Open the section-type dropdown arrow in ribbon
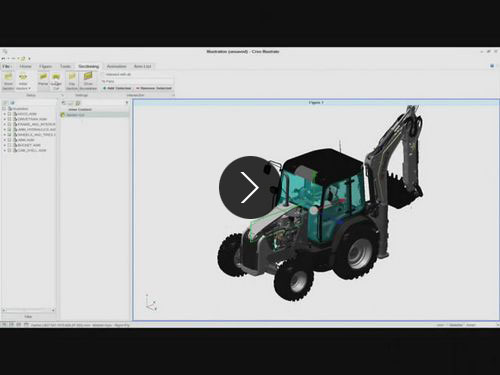The image size is (500, 375). (29, 88)
